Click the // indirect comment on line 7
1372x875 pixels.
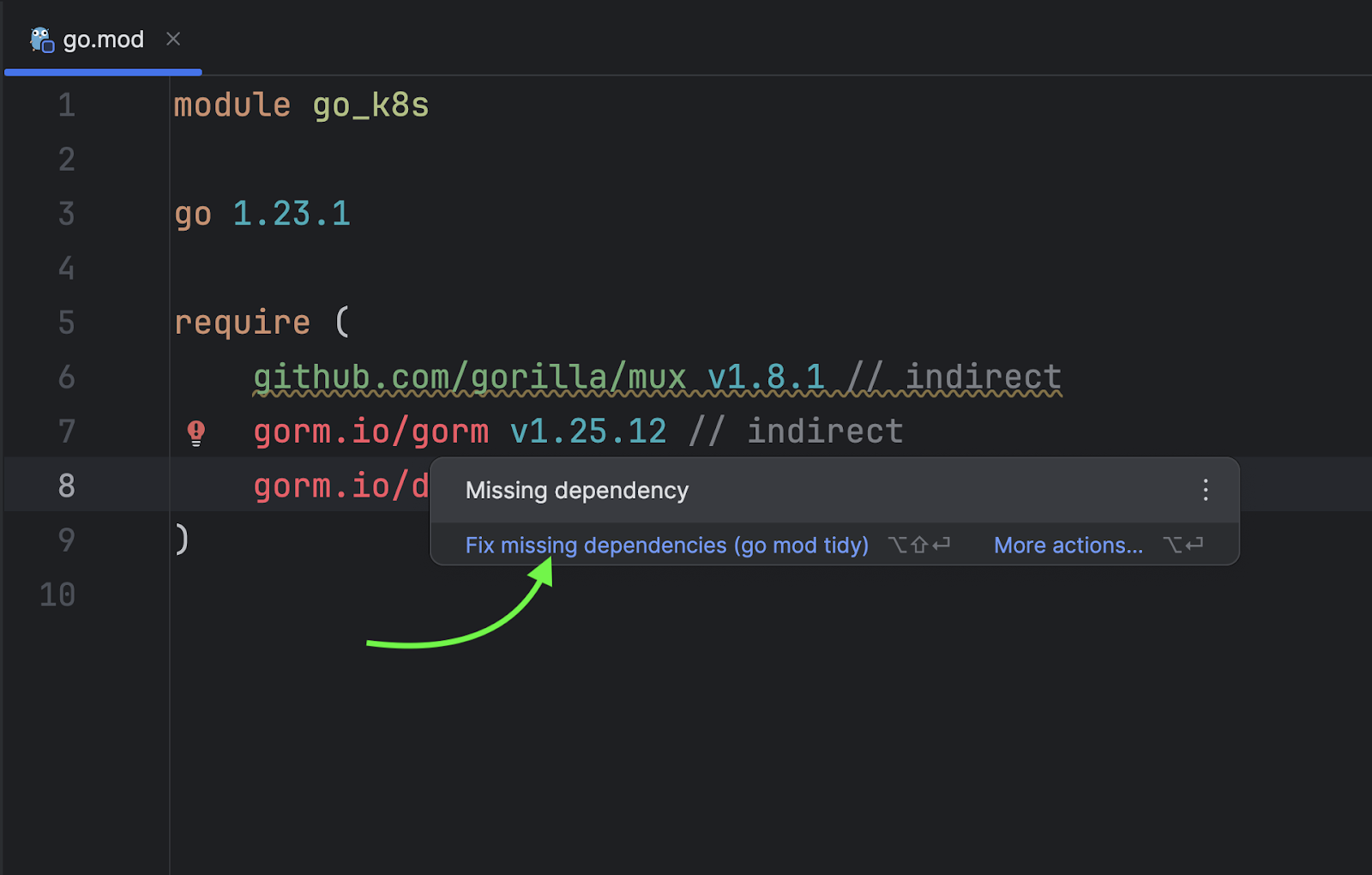[796, 431]
